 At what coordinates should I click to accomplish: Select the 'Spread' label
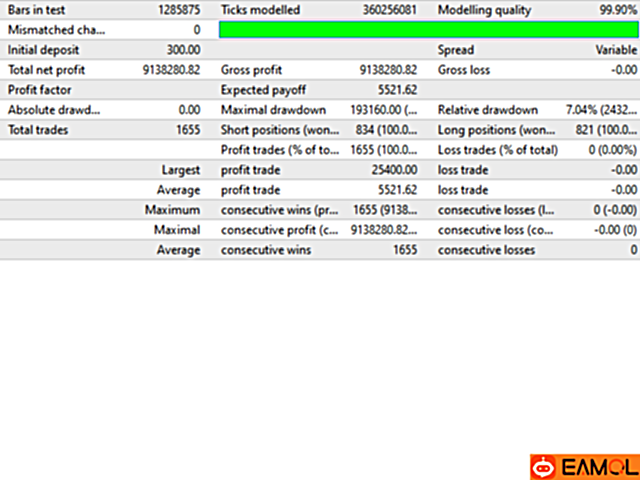(x=456, y=50)
